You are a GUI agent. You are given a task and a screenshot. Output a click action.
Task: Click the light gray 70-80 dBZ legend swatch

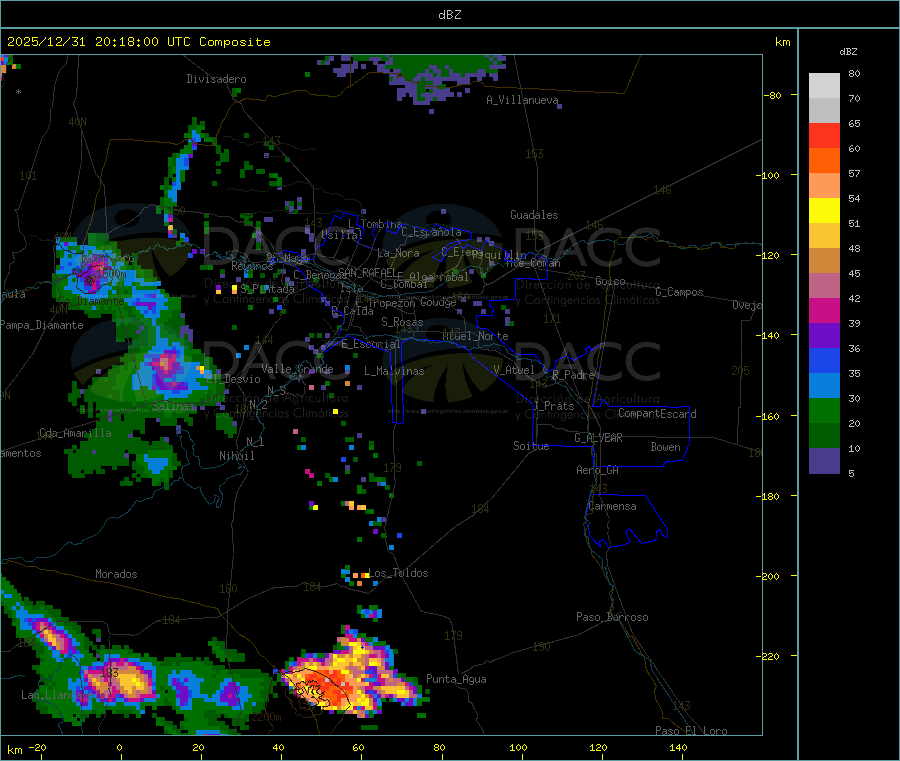(x=824, y=86)
